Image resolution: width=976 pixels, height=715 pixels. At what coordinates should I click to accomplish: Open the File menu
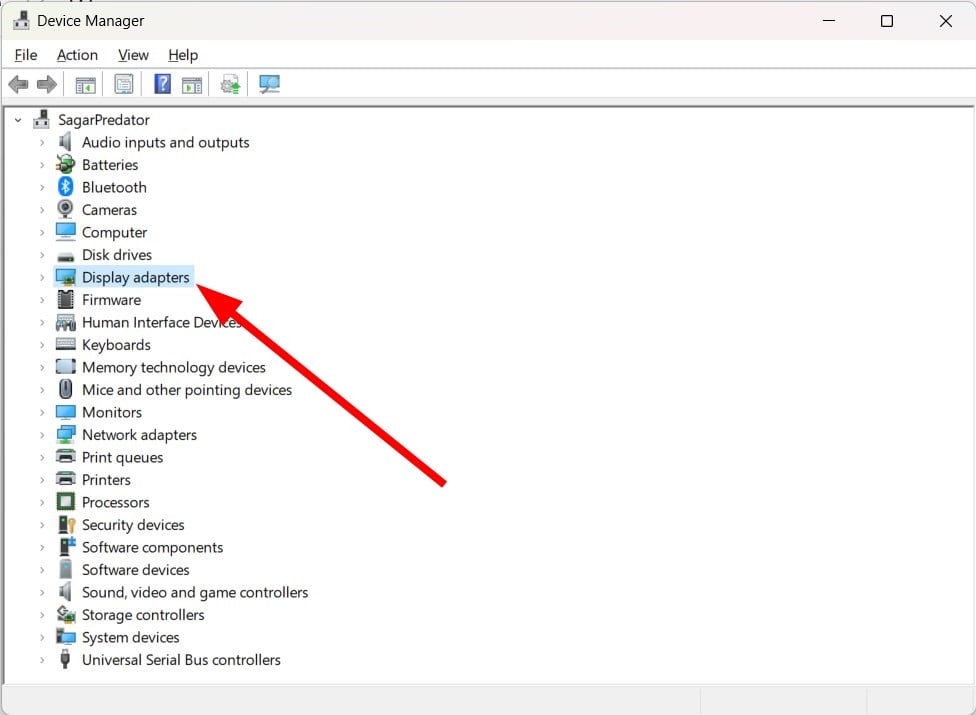click(26, 55)
